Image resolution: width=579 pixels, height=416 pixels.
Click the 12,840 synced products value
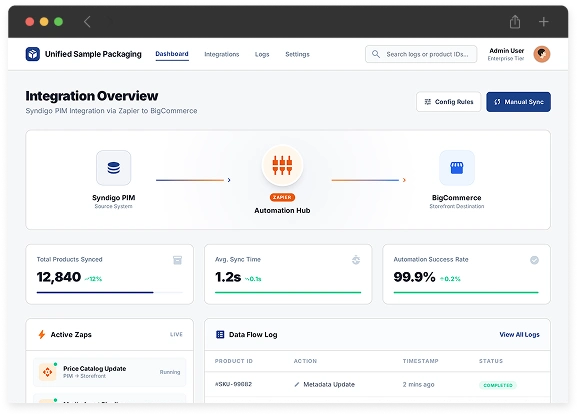point(59,277)
